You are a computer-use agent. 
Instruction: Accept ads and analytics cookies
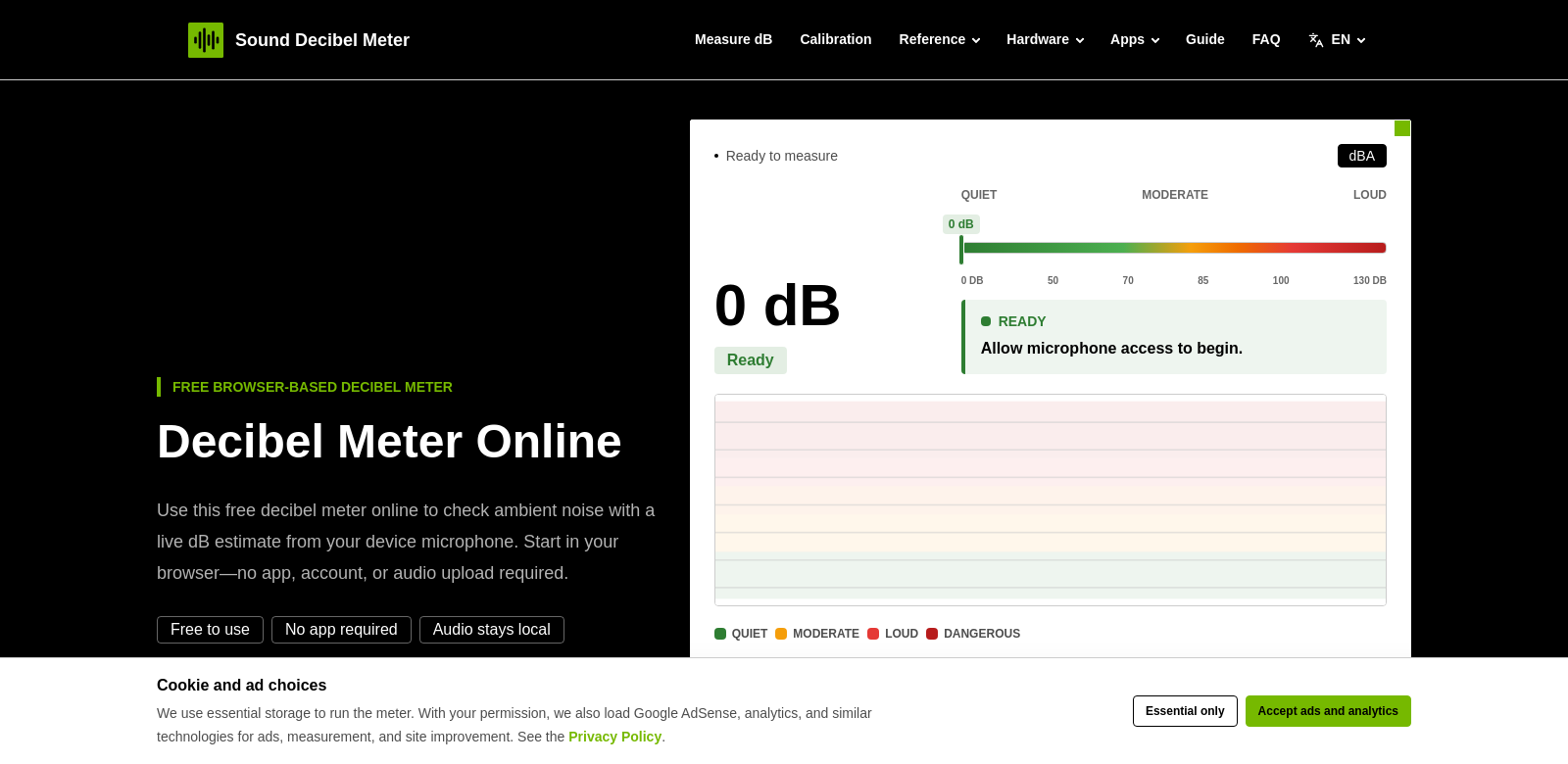point(1328,711)
